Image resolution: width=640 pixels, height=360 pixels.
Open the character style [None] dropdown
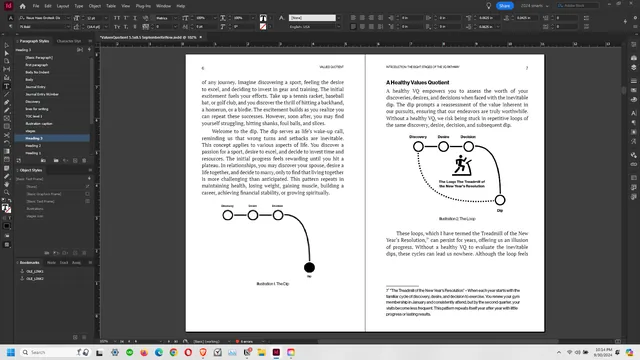(x=338, y=18)
